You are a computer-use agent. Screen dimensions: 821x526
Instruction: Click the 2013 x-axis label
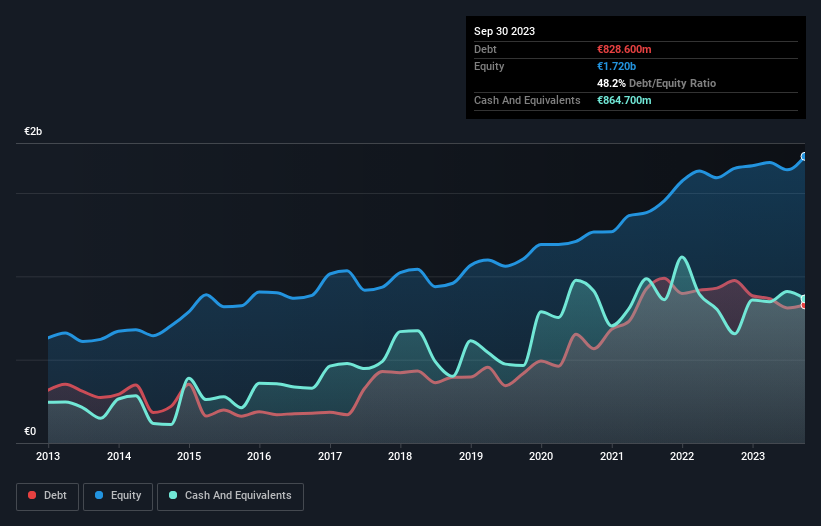click(x=48, y=456)
